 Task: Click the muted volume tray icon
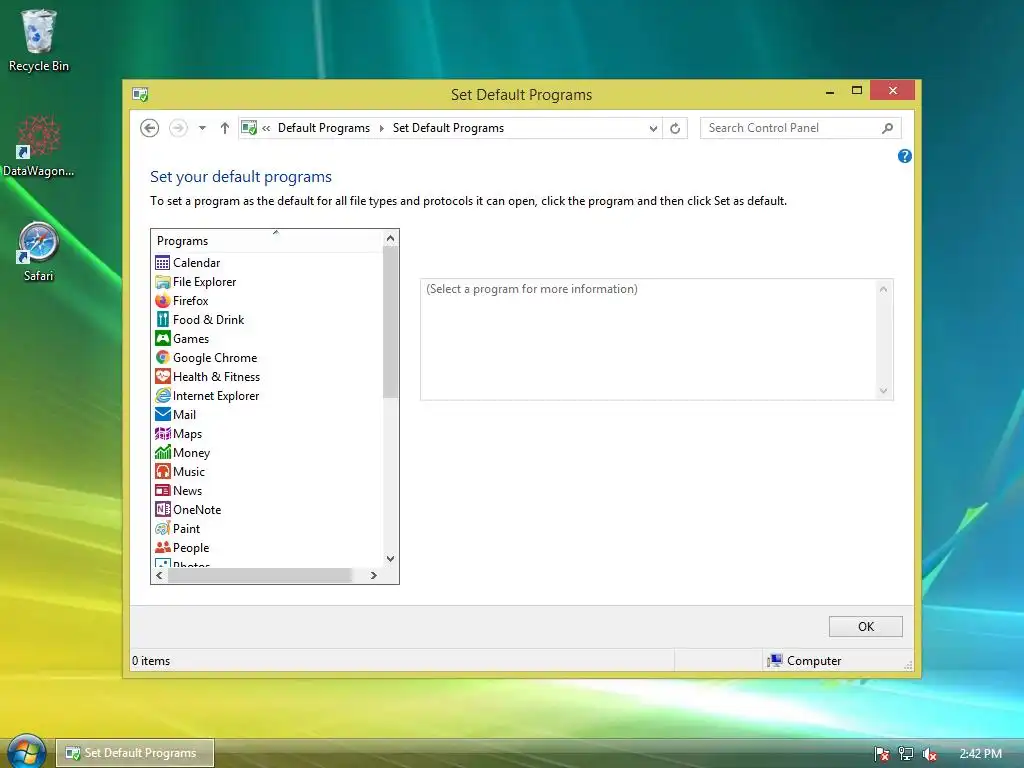click(x=930, y=754)
